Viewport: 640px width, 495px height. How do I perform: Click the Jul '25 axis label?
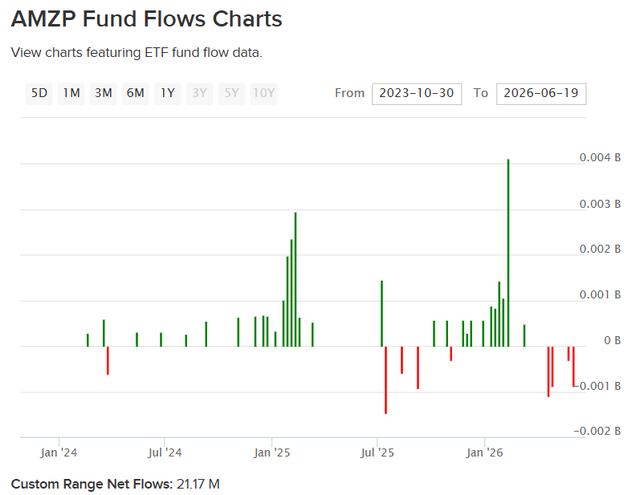click(x=378, y=453)
